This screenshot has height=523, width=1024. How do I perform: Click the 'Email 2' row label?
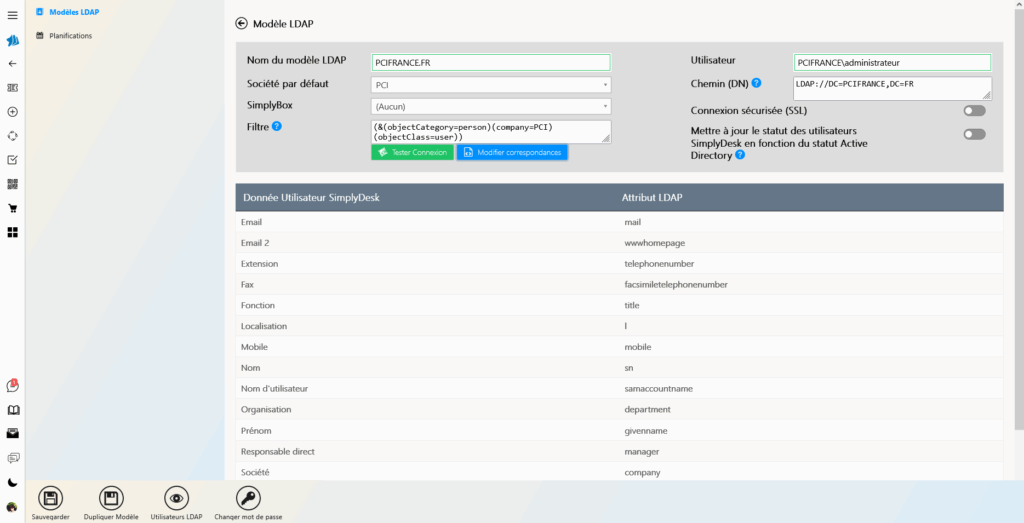[255, 243]
